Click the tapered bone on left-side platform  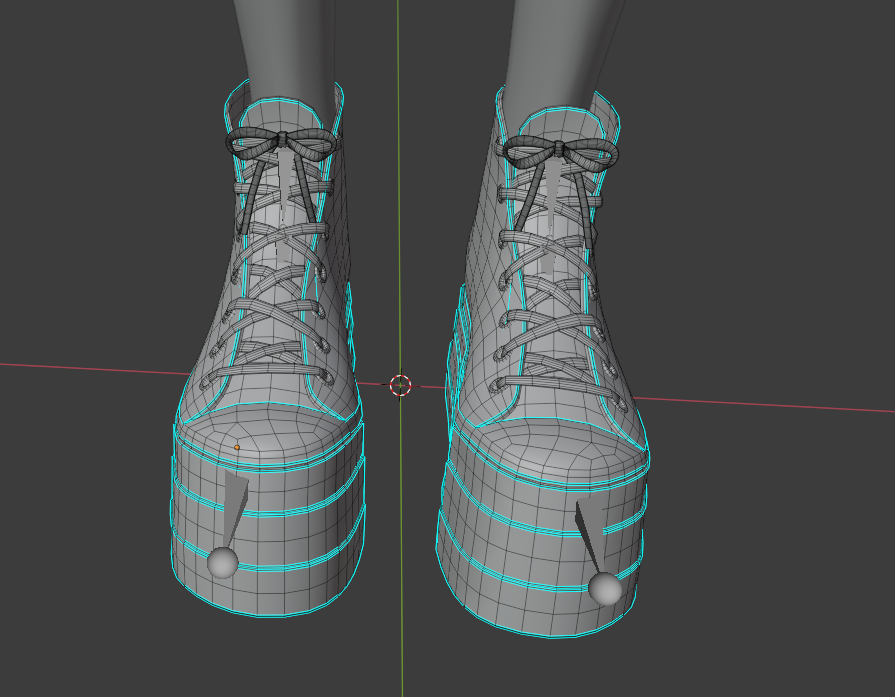[233, 507]
